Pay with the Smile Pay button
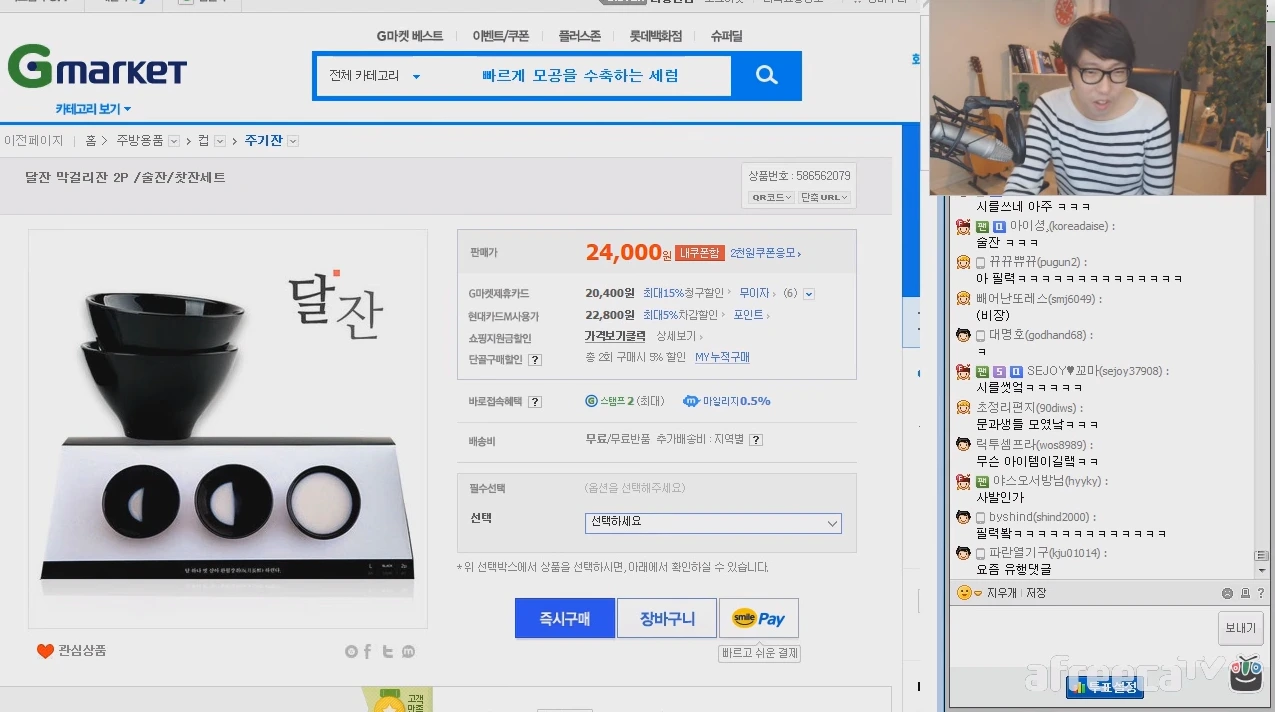Image resolution: width=1275 pixels, height=712 pixels. pos(759,619)
